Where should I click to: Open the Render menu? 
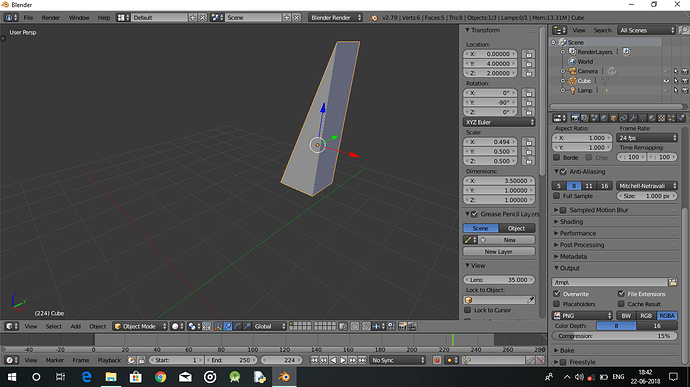(51, 18)
